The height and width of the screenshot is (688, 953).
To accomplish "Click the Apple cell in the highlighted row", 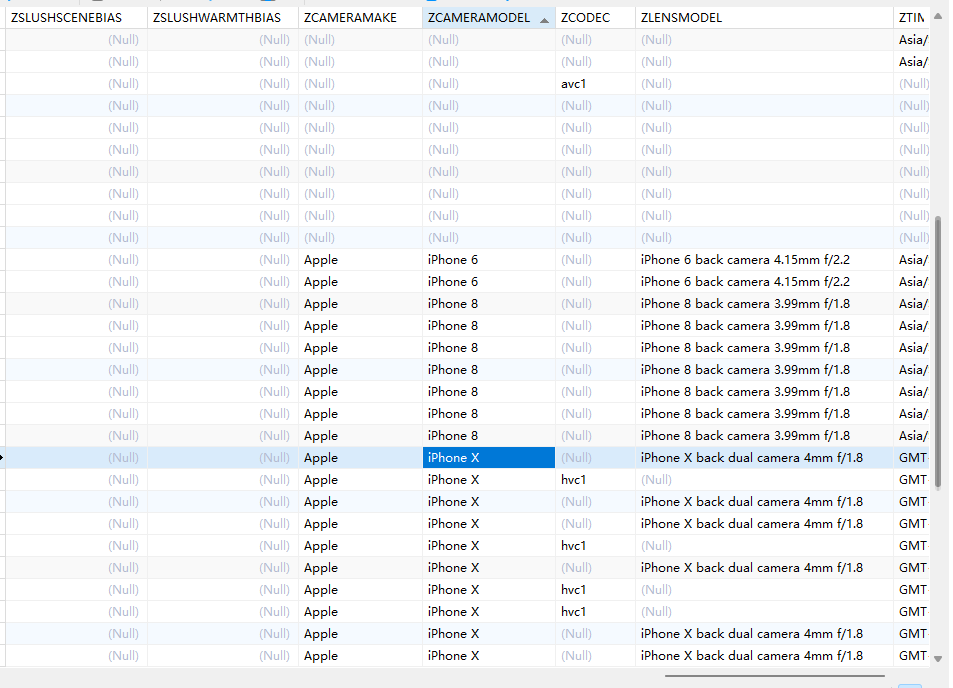I will [x=360, y=458].
